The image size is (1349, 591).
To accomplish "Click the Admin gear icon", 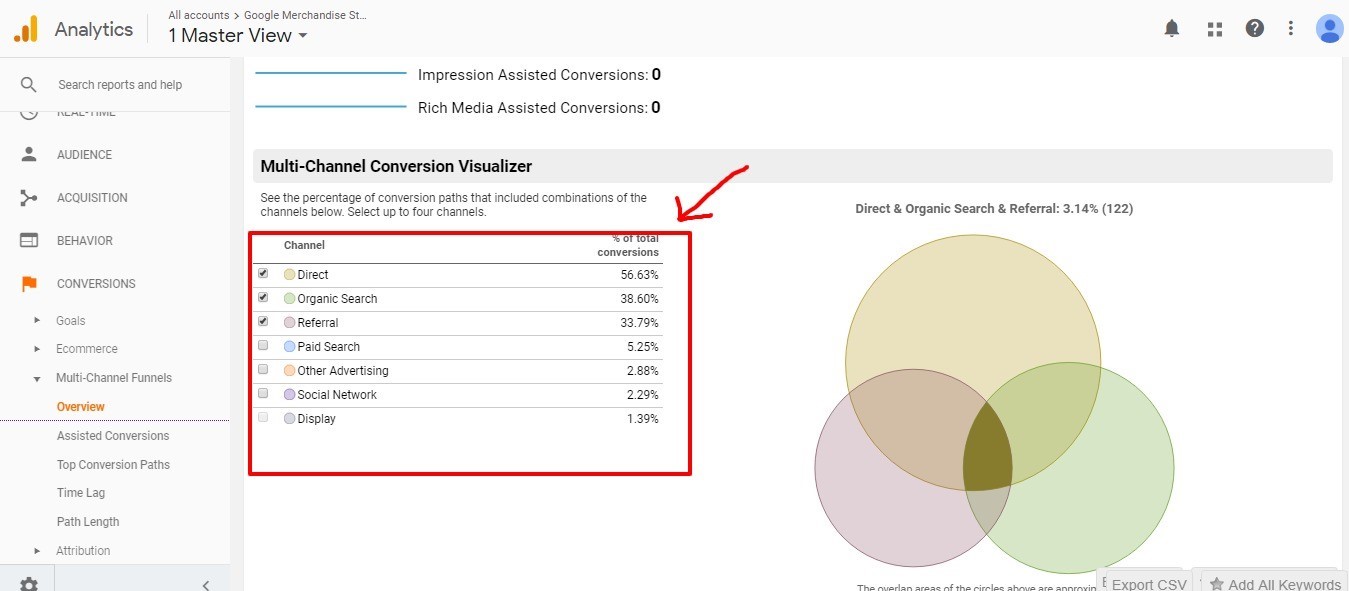I will click(28, 584).
